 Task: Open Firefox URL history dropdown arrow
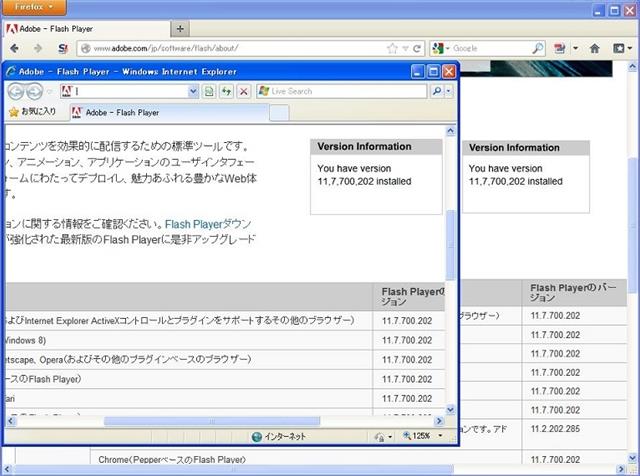405,49
